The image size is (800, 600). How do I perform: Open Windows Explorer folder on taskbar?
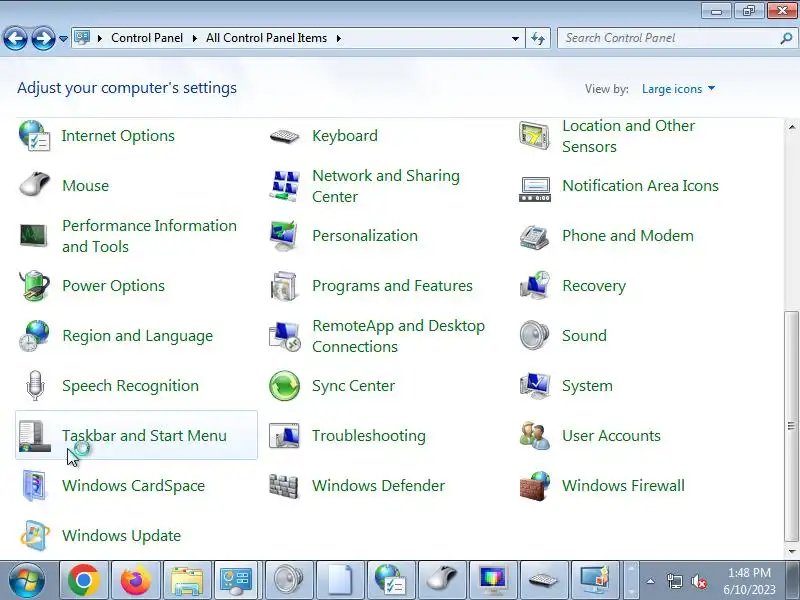(x=186, y=581)
